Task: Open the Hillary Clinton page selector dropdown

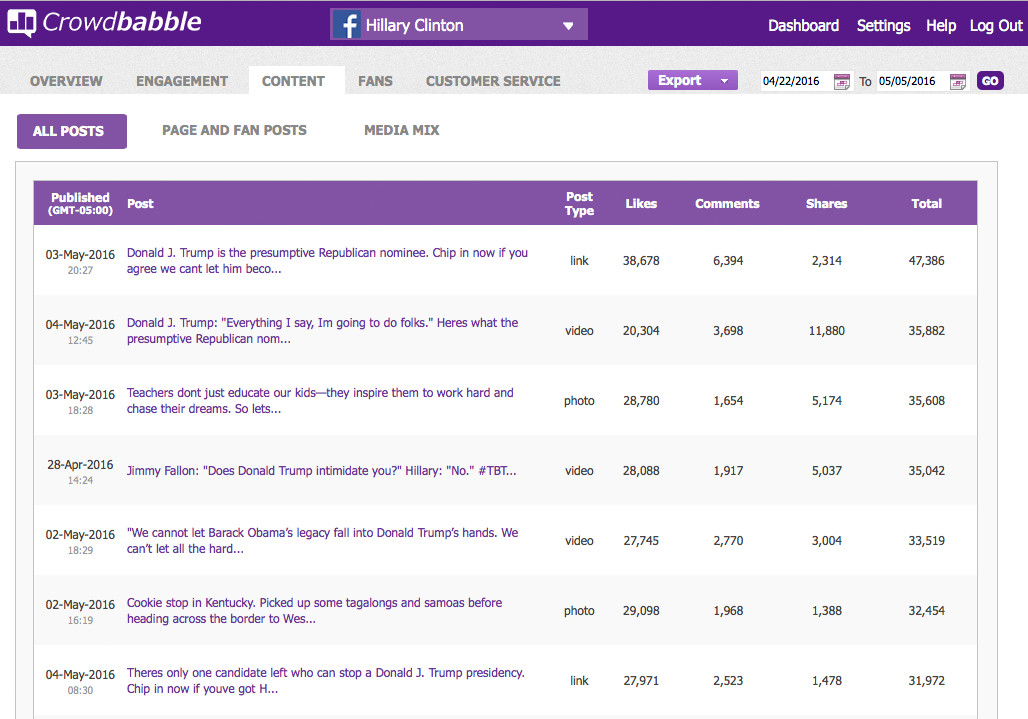Action: point(459,25)
